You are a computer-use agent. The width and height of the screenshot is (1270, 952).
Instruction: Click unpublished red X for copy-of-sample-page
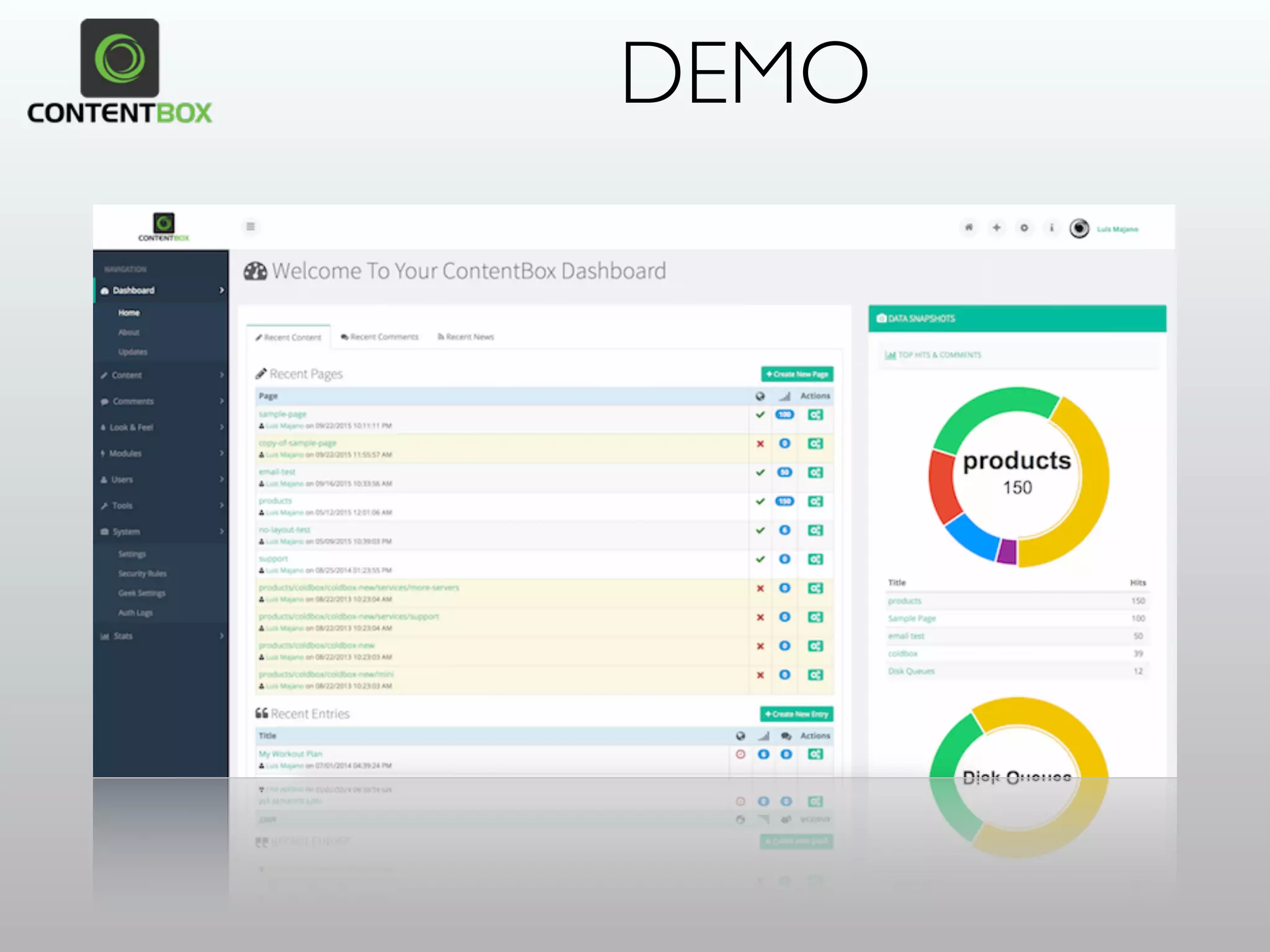click(760, 444)
